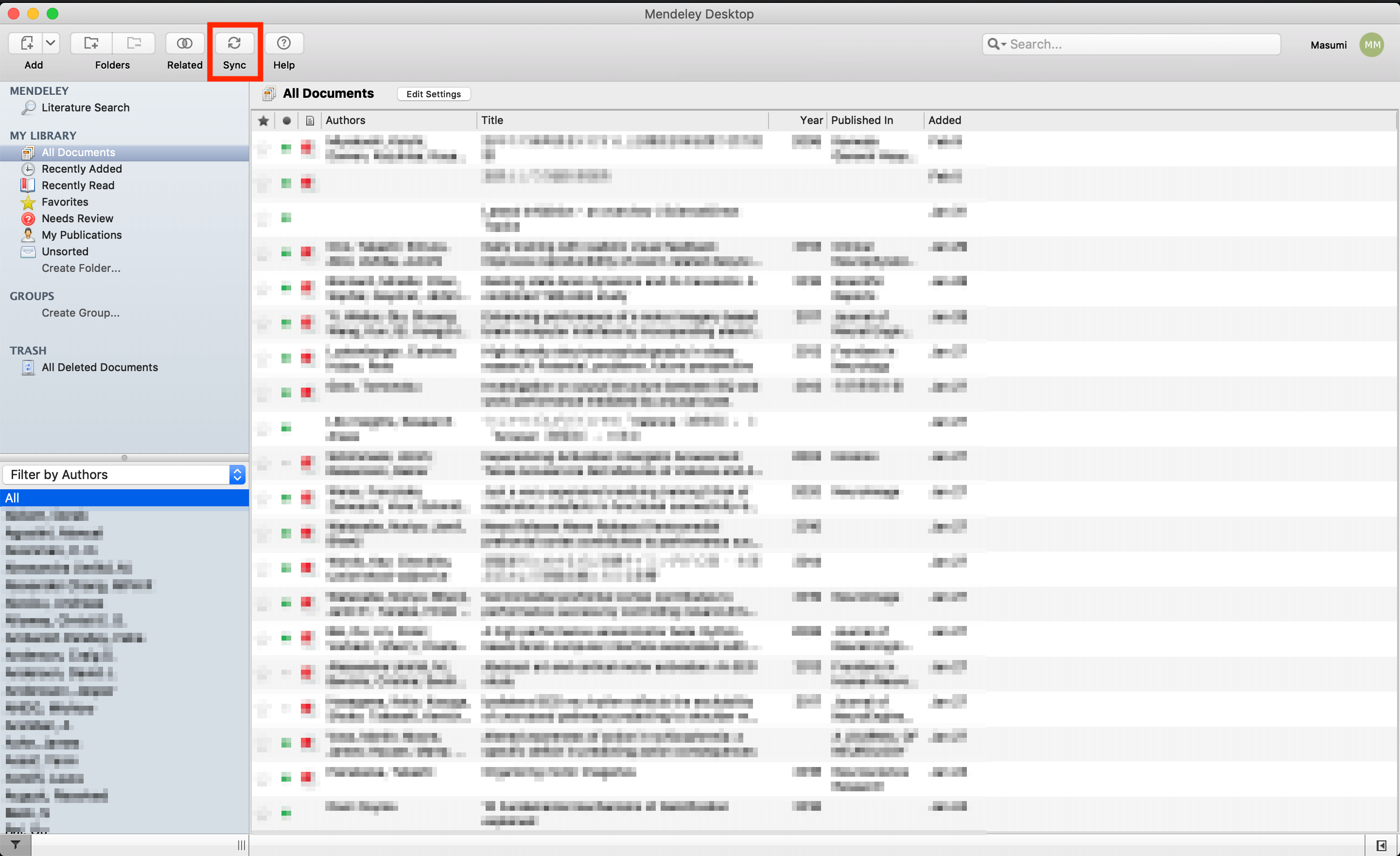Sort by Published In column header
The image size is (1400, 856).
point(875,121)
